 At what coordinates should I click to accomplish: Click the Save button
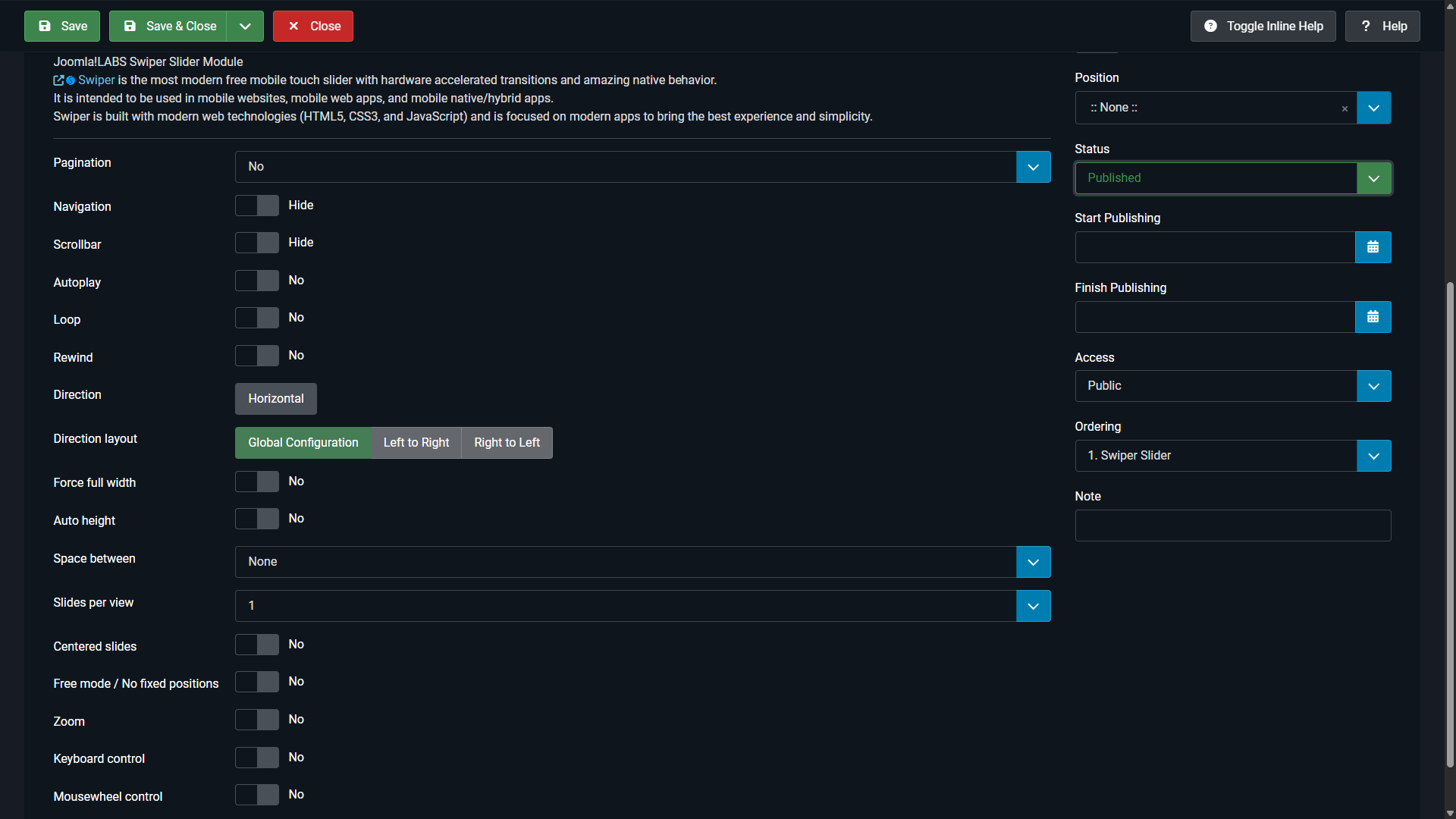click(62, 26)
